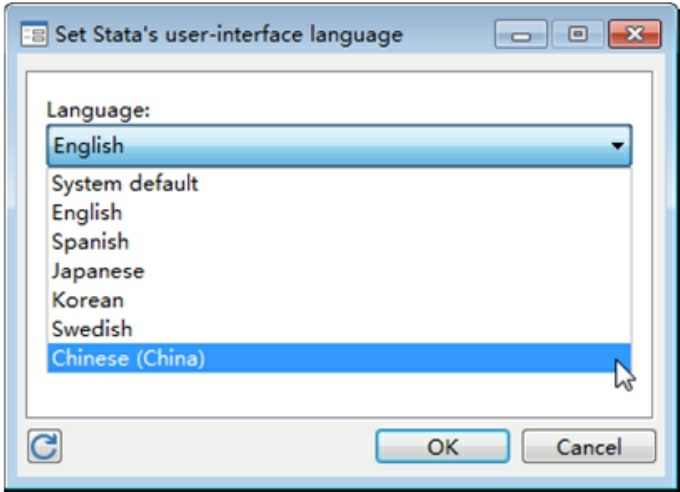
Task: Select System default from language list
Action: click(339, 184)
